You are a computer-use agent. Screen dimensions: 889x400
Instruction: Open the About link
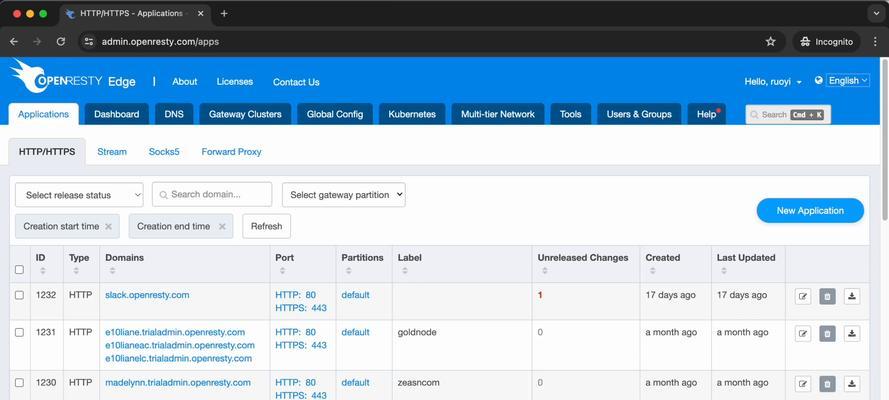[x=185, y=82]
